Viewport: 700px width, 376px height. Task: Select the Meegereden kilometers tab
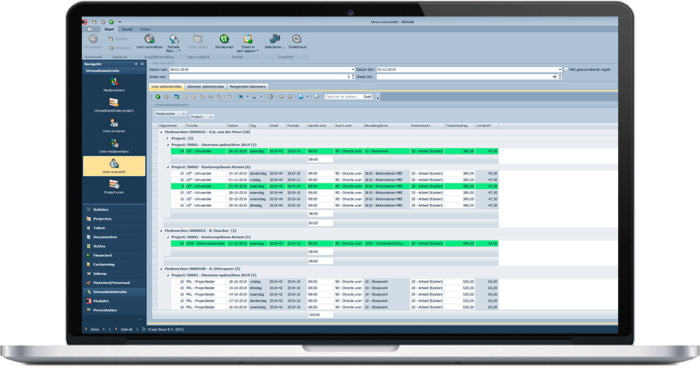(248, 87)
